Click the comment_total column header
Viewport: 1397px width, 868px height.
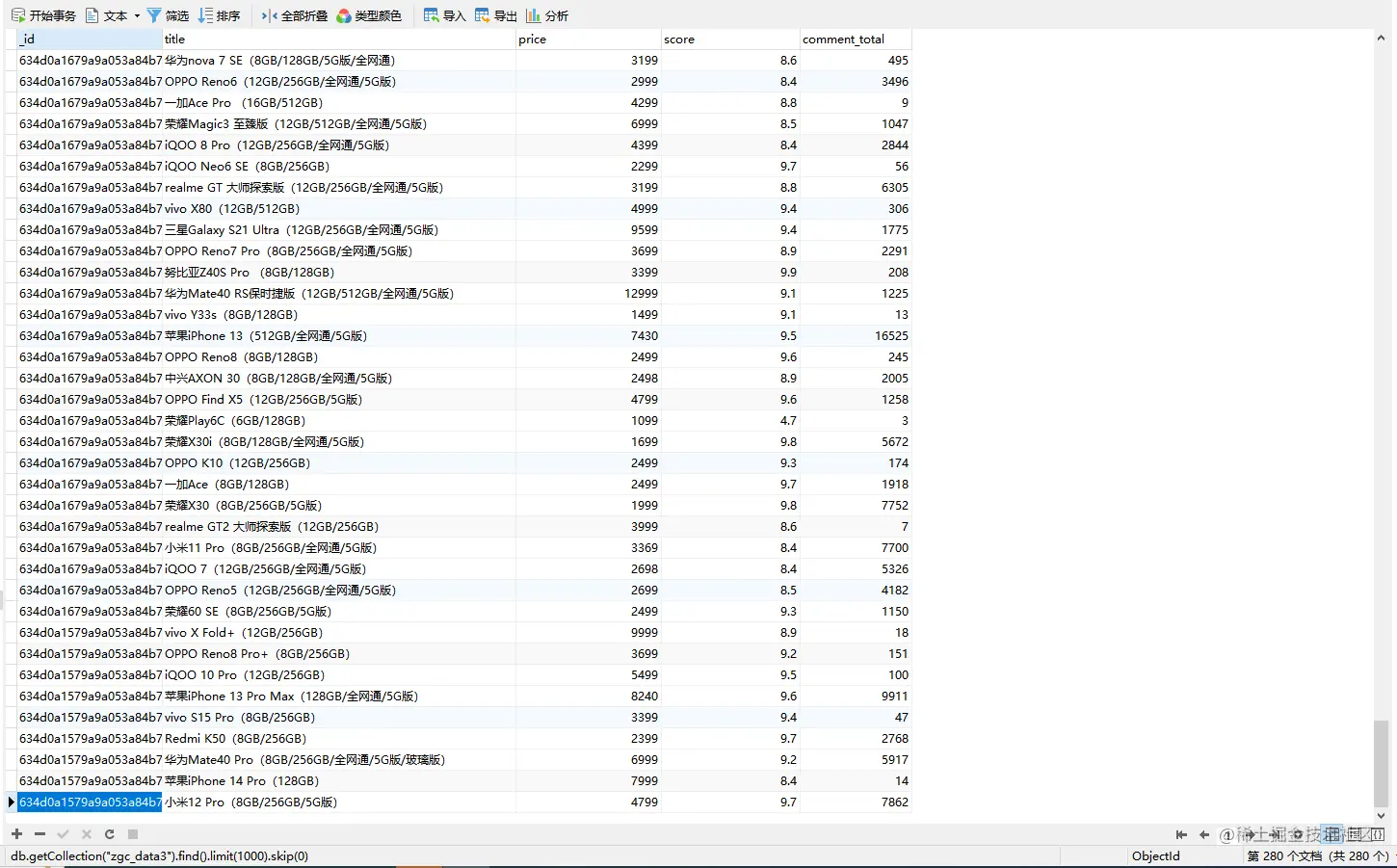pos(856,39)
